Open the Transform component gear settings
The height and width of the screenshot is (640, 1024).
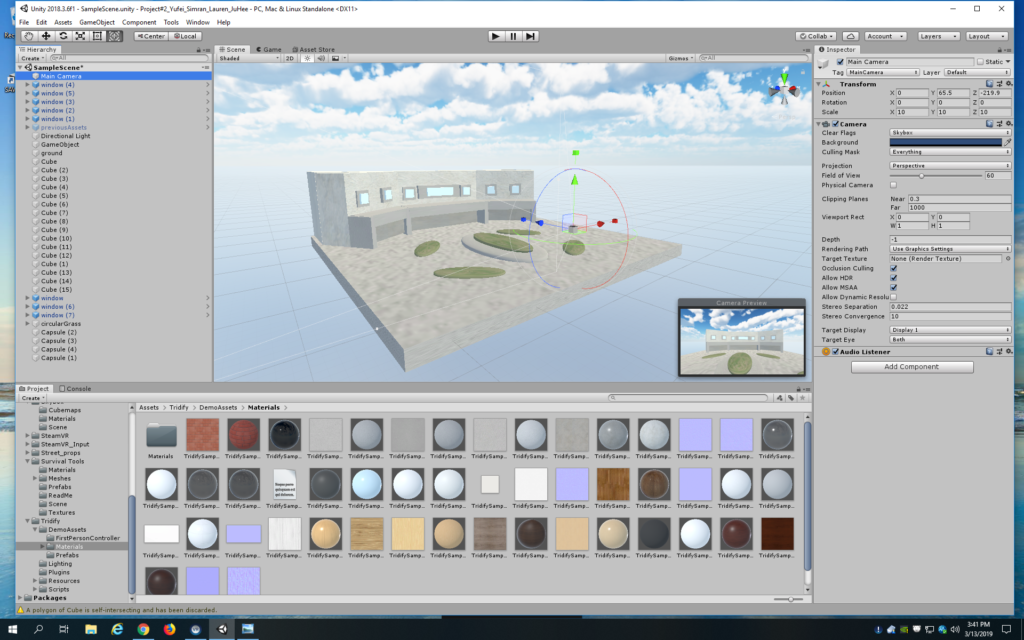(1009, 84)
